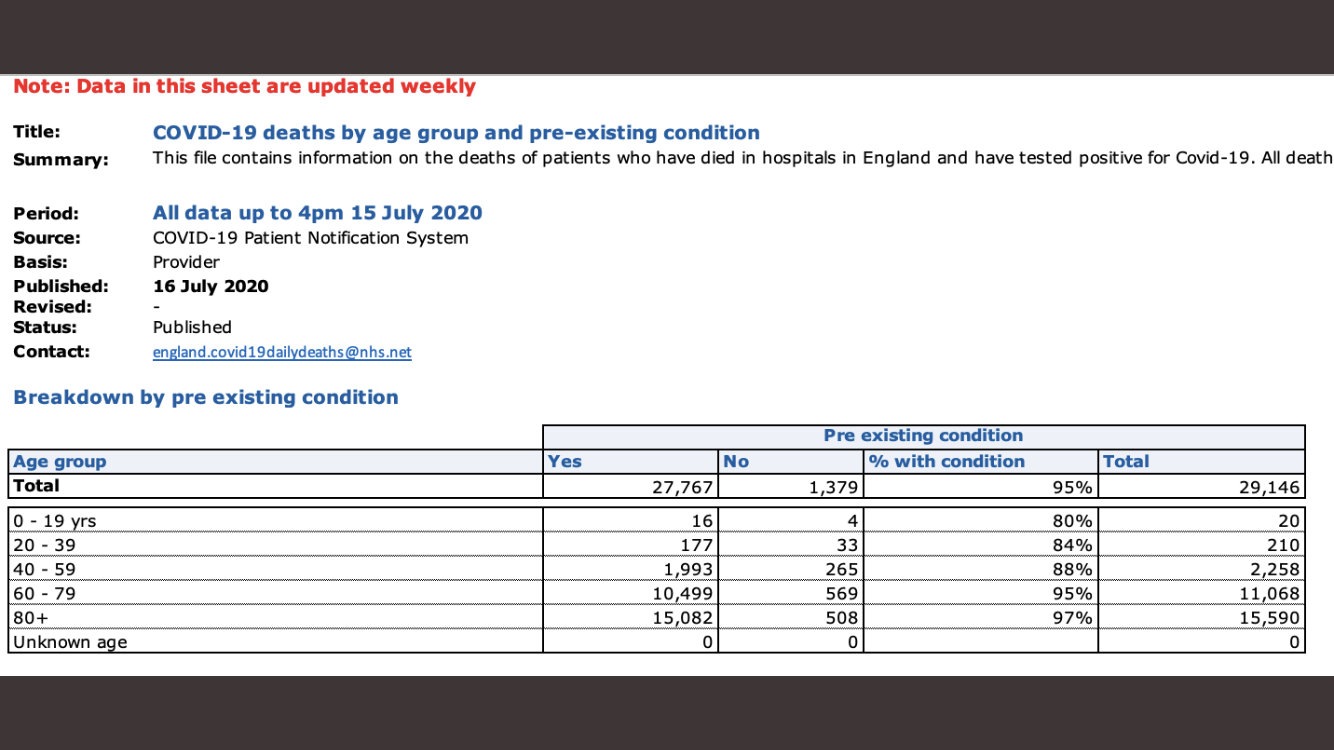Open the england.covid19dailydeaths@nhs.net email link
Screen dimensions: 1334x750
click(281, 352)
